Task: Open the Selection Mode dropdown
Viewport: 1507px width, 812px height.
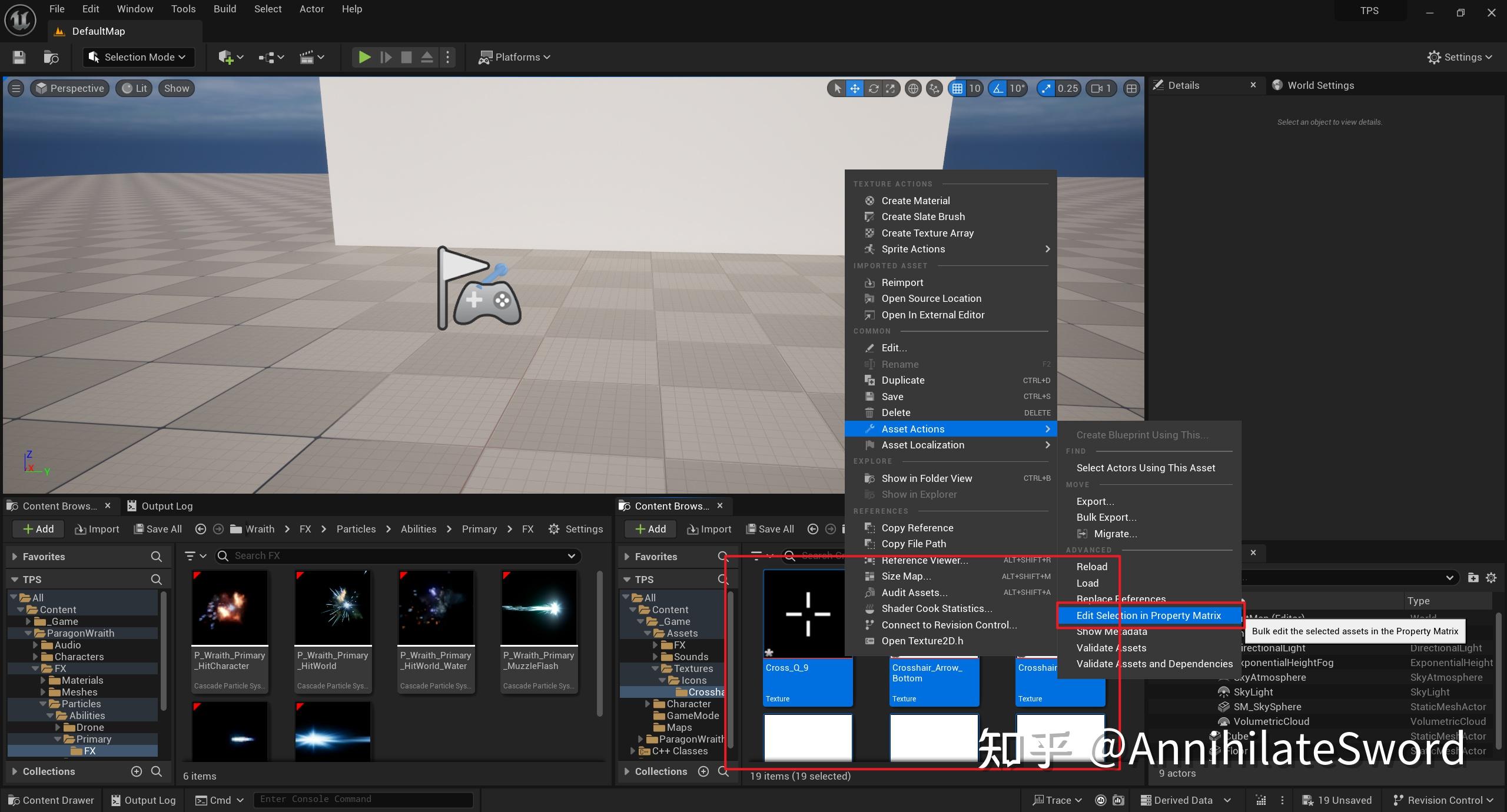Action: click(x=138, y=57)
